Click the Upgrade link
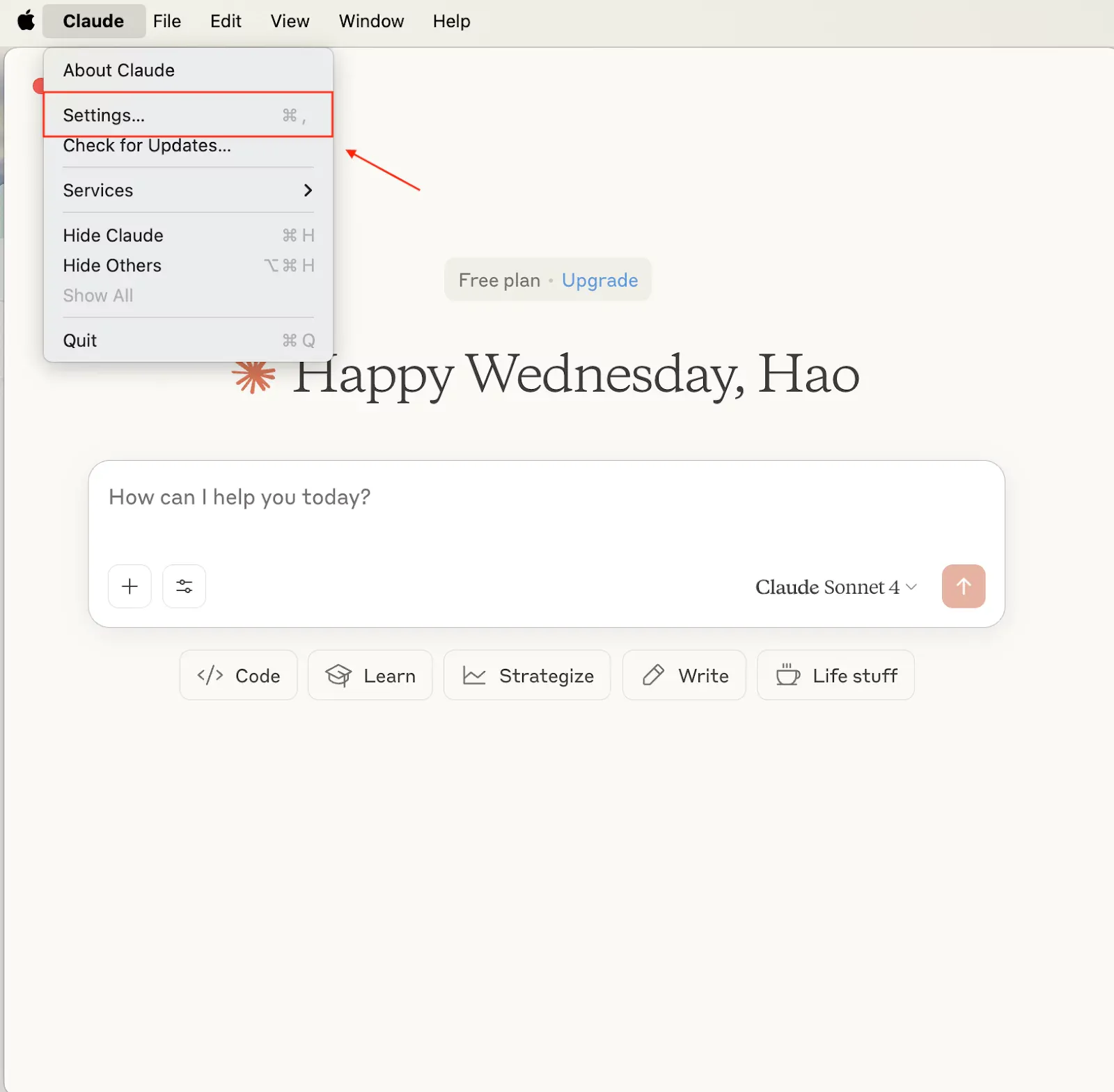1114x1092 pixels. [x=599, y=280]
